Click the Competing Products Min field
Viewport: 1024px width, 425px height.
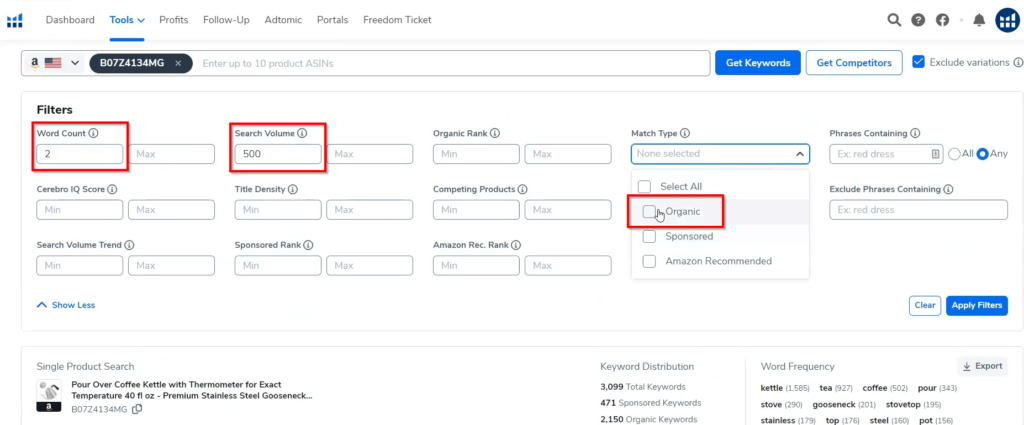476,210
